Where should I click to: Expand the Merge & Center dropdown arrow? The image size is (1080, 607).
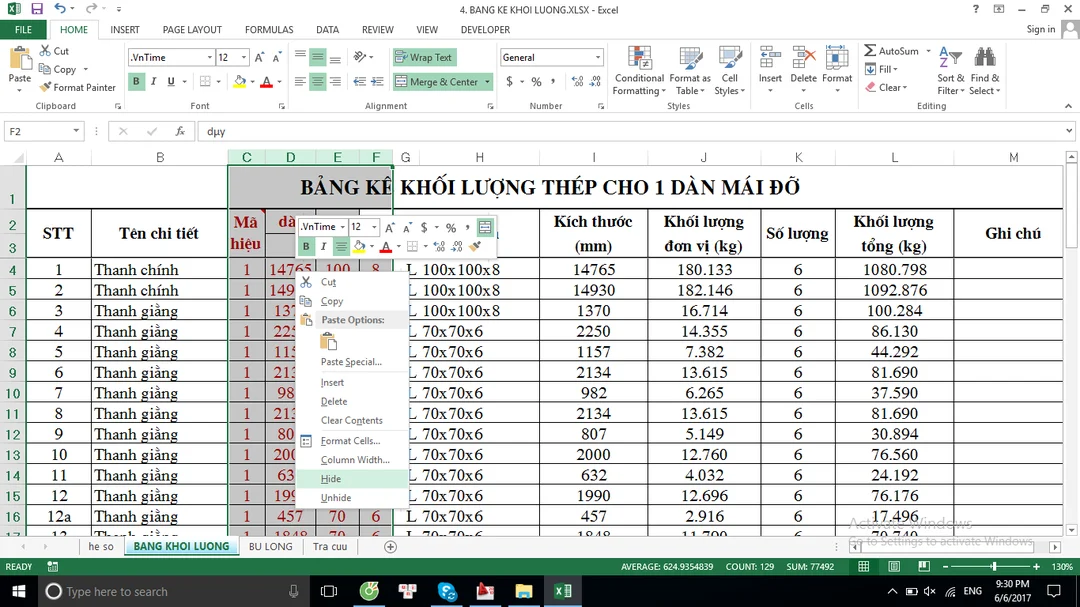click(487, 81)
